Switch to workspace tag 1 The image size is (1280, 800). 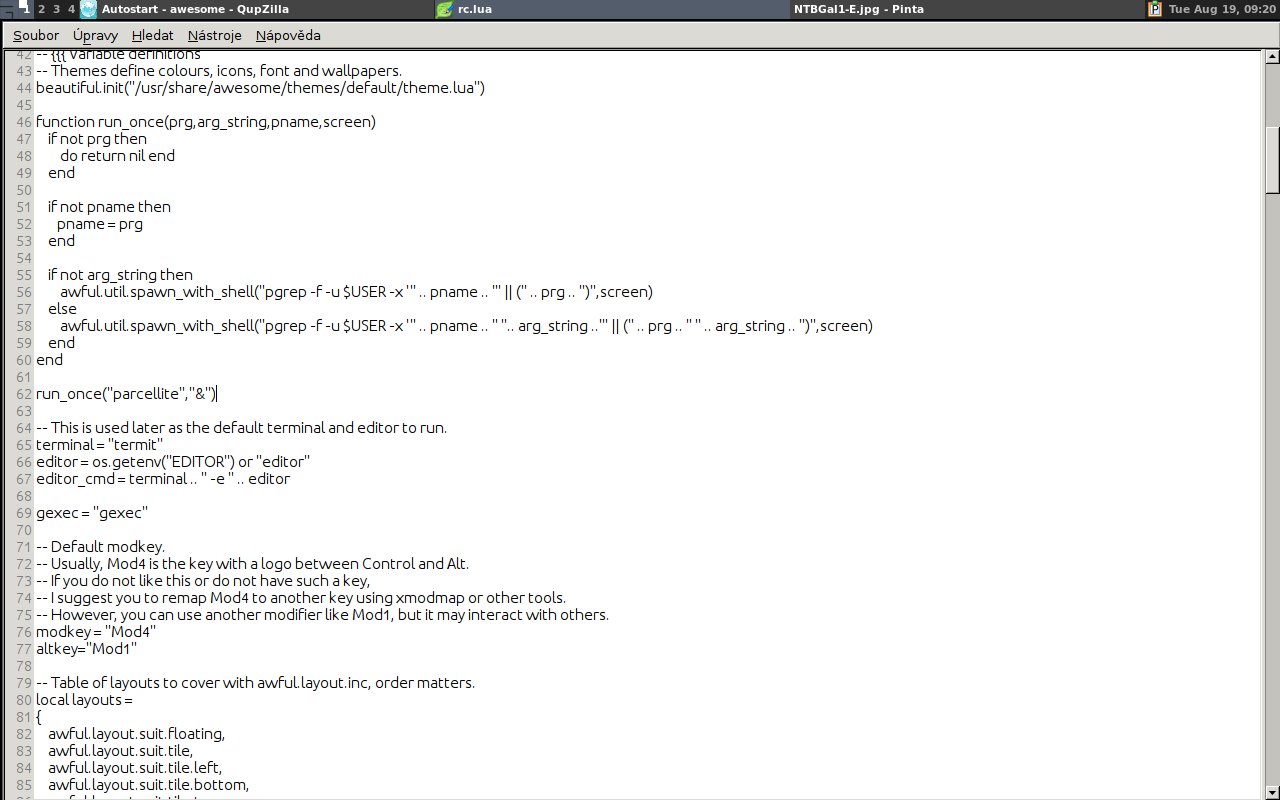click(25, 9)
